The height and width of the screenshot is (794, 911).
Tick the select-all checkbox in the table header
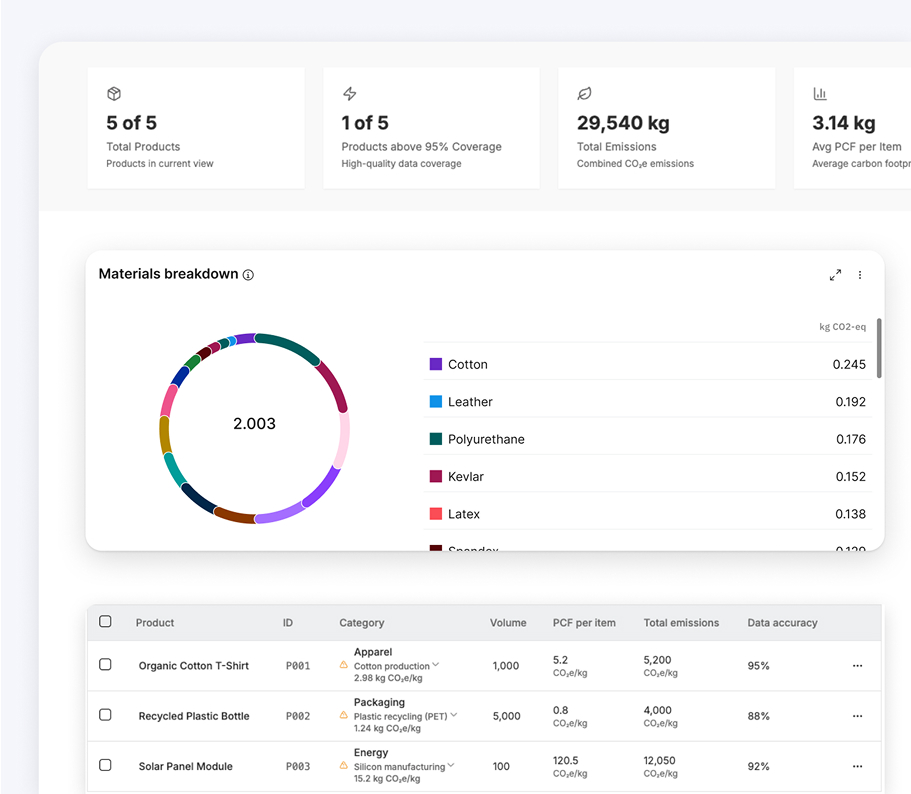click(x=105, y=621)
